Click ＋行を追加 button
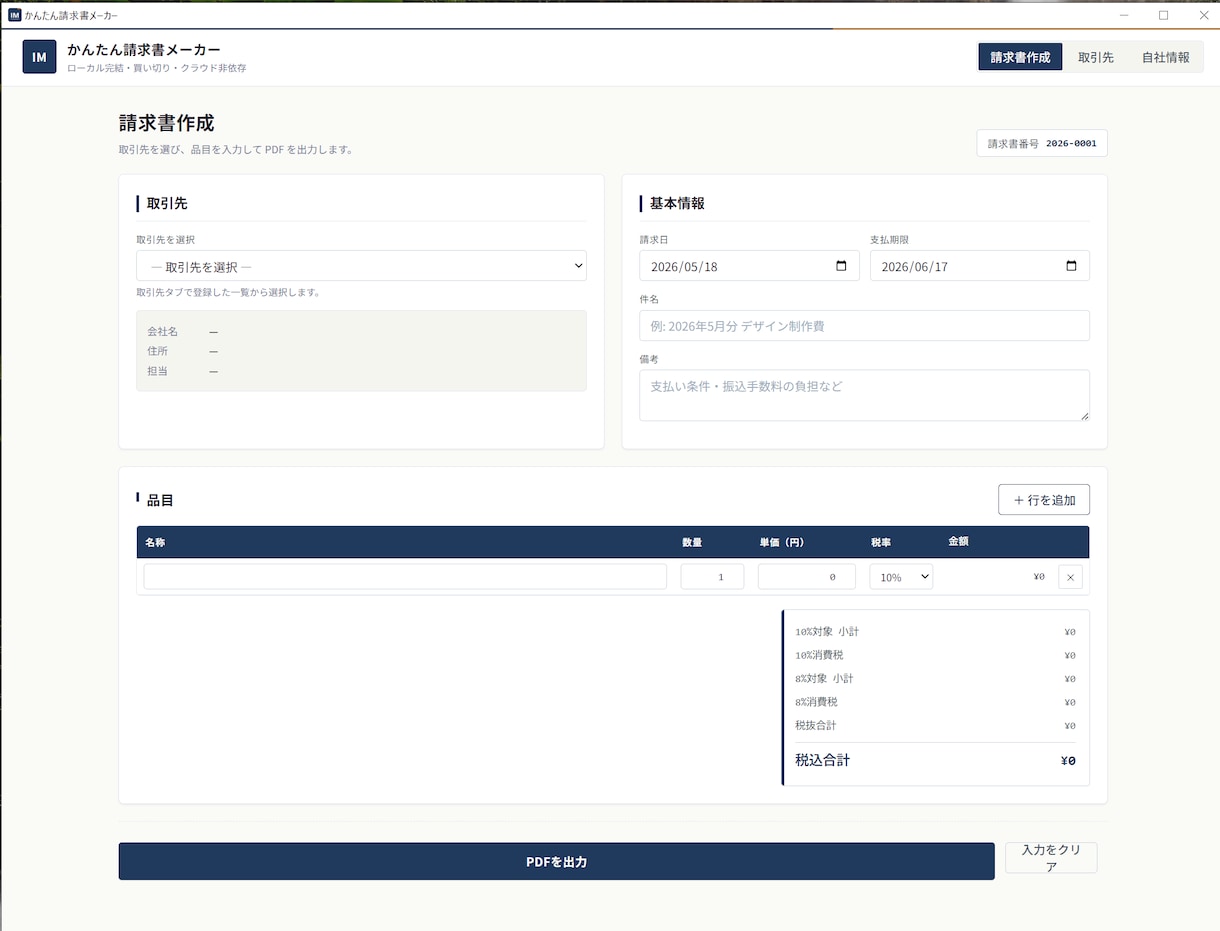This screenshot has height=931, width=1220. [x=1044, y=500]
